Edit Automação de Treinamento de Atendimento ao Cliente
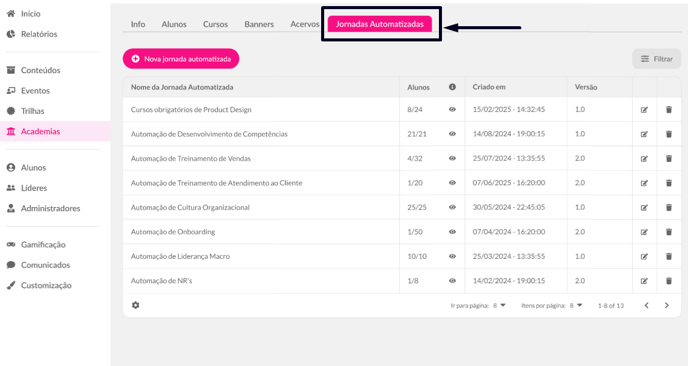The height and width of the screenshot is (366, 688). 644,183
